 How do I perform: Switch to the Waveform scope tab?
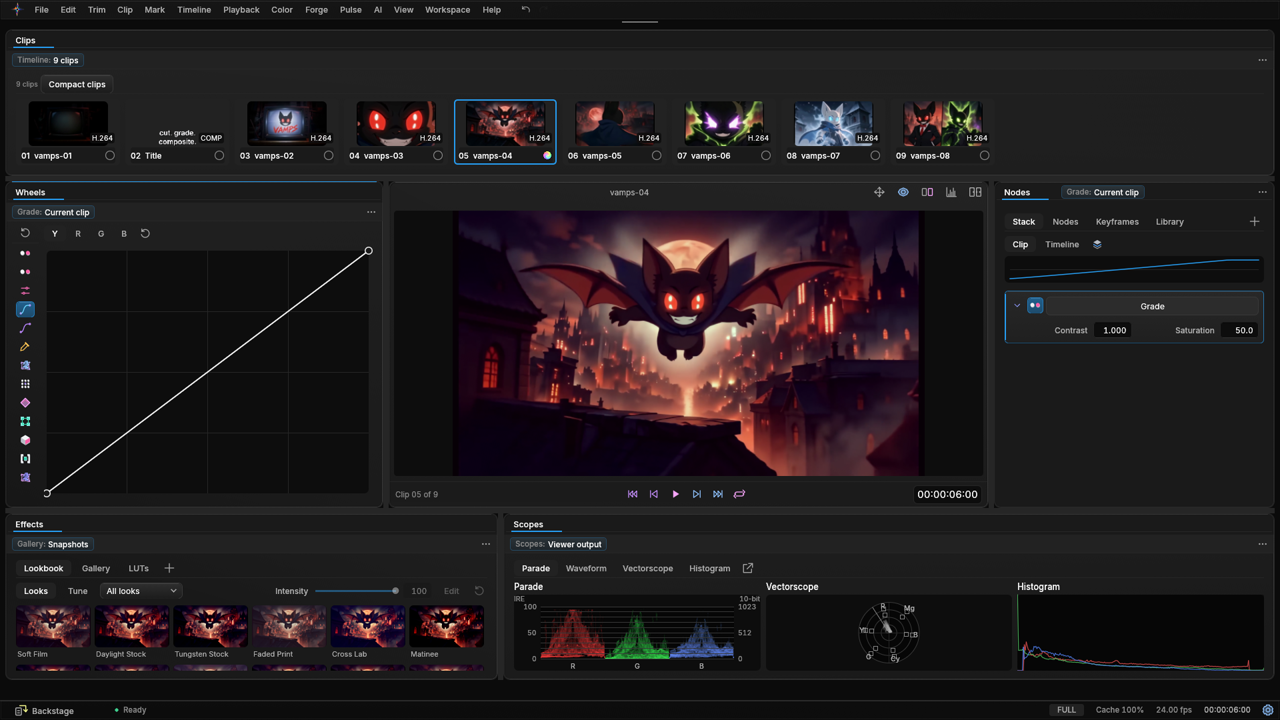coord(586,568)
